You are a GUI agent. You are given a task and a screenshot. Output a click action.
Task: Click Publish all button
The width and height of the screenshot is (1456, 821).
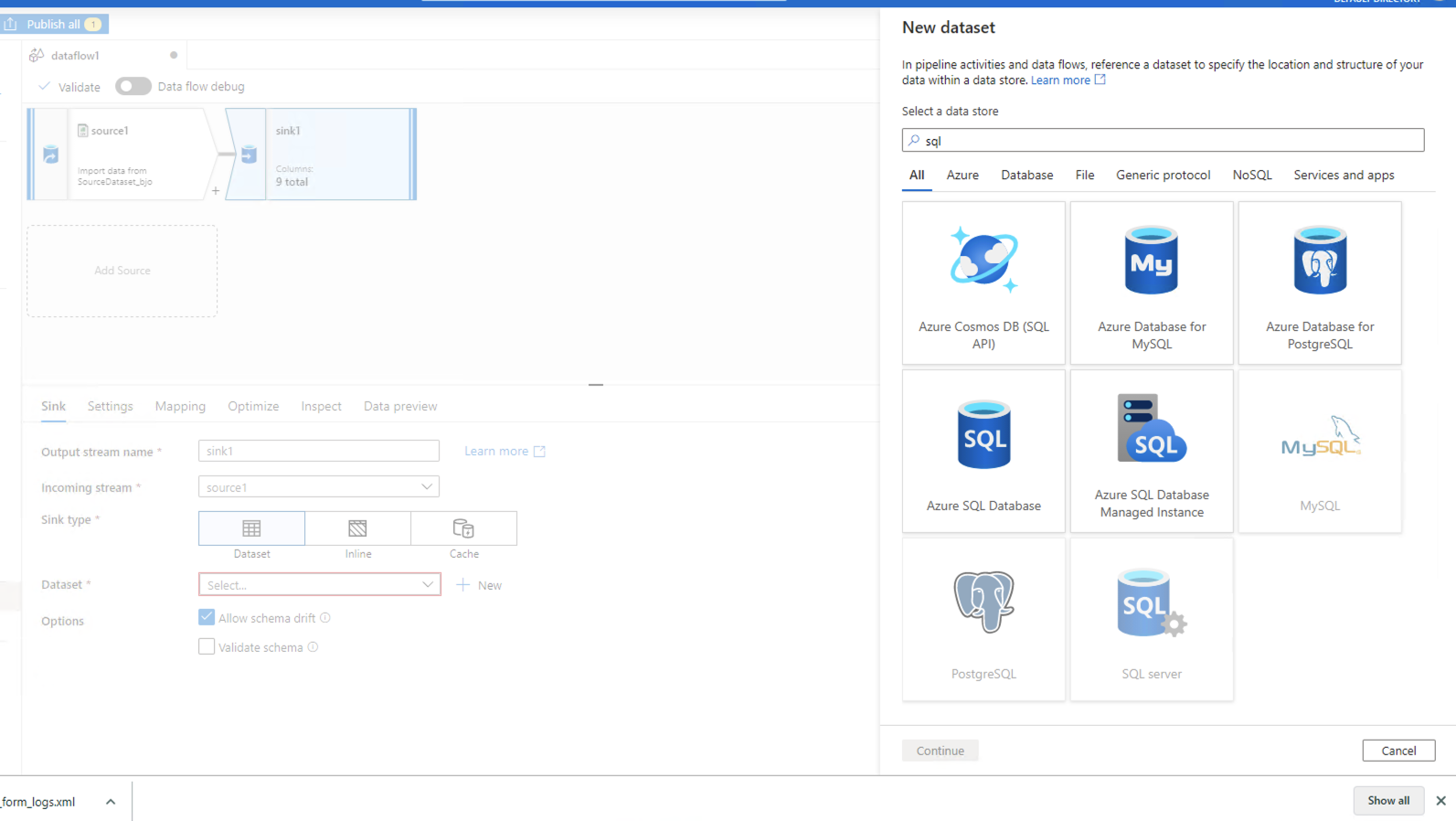(x=55, y=24)
